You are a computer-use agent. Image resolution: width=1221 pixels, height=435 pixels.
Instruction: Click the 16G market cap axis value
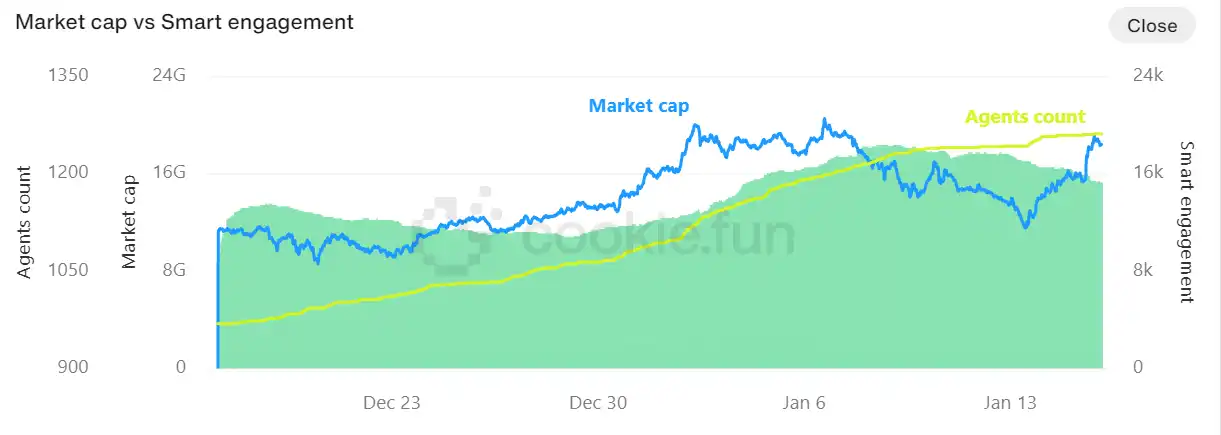(168, 173)
